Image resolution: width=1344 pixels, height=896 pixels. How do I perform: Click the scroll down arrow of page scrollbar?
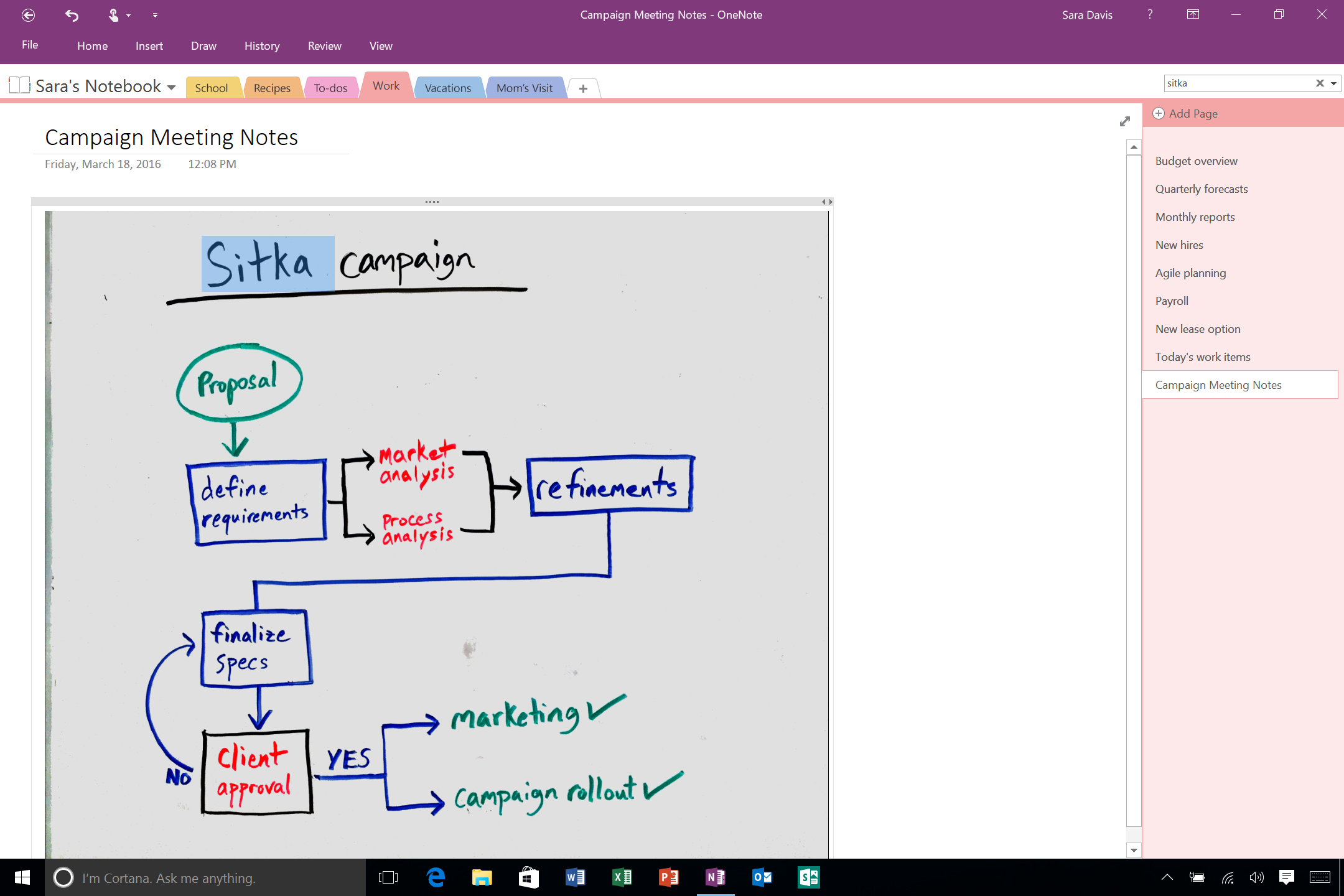pos(1134,851)
